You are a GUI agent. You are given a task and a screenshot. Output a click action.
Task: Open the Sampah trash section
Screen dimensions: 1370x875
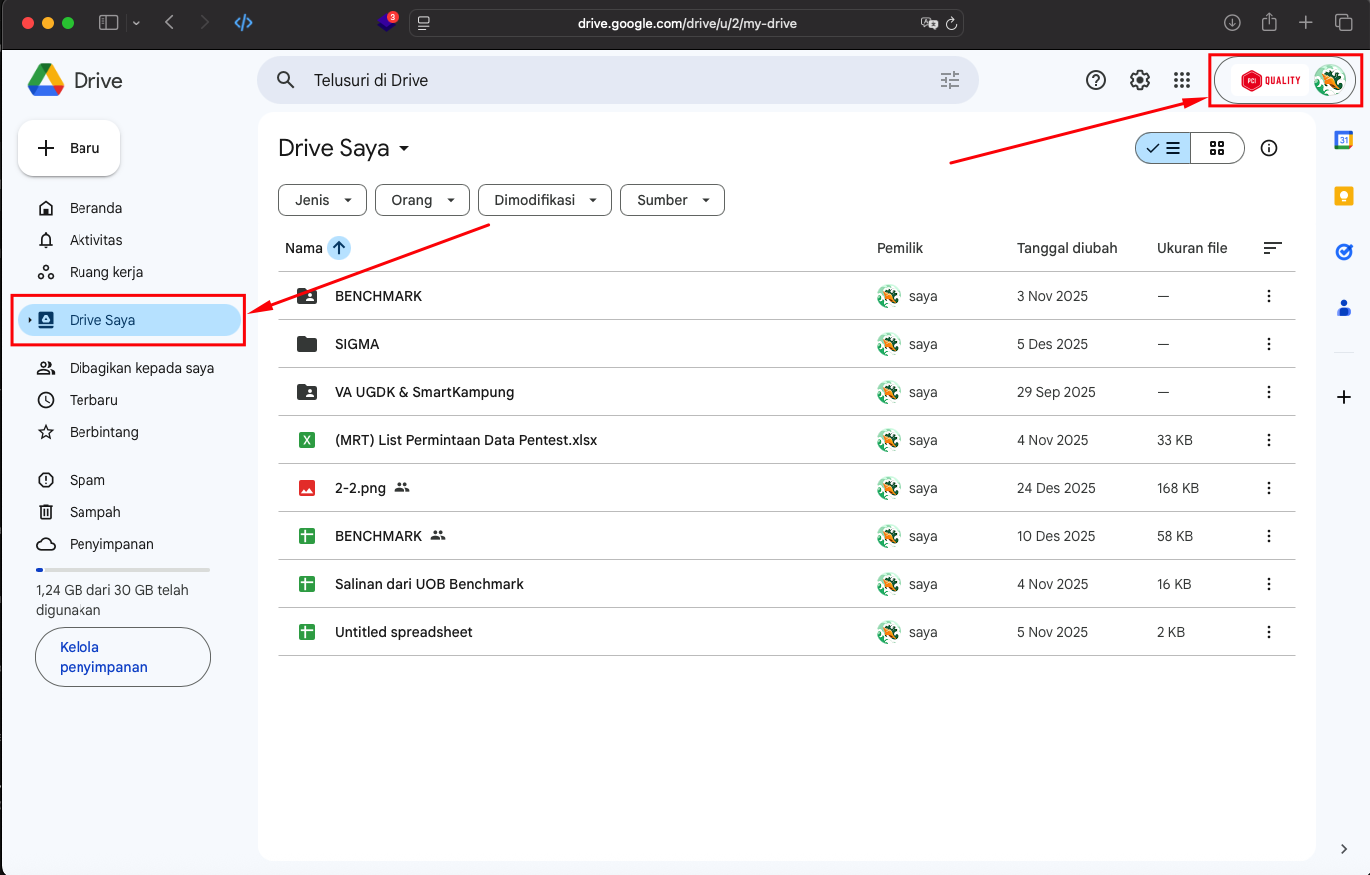[95, 511]
